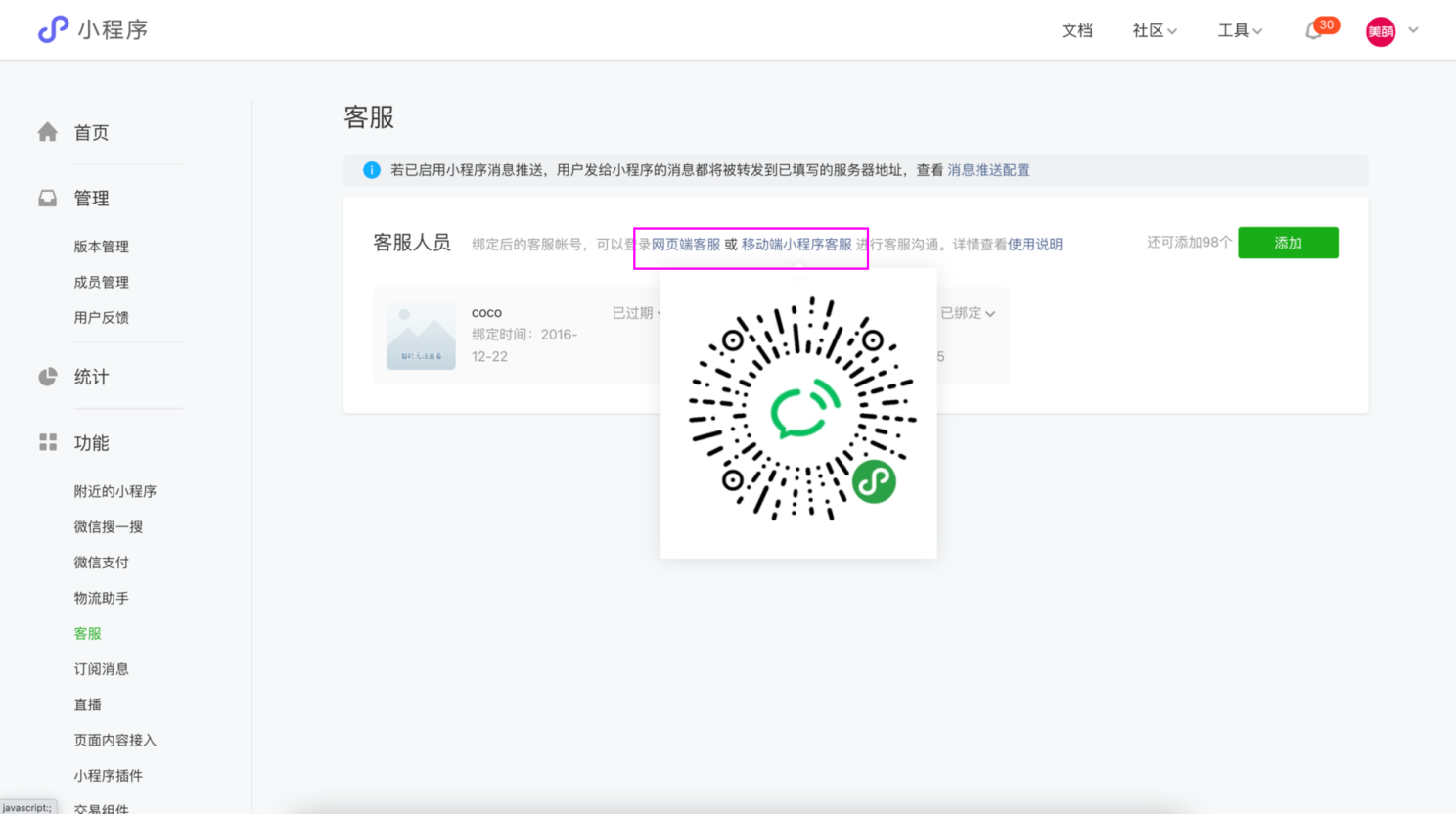Select 订阅消息 in the sidebar

tap(102, 669)
